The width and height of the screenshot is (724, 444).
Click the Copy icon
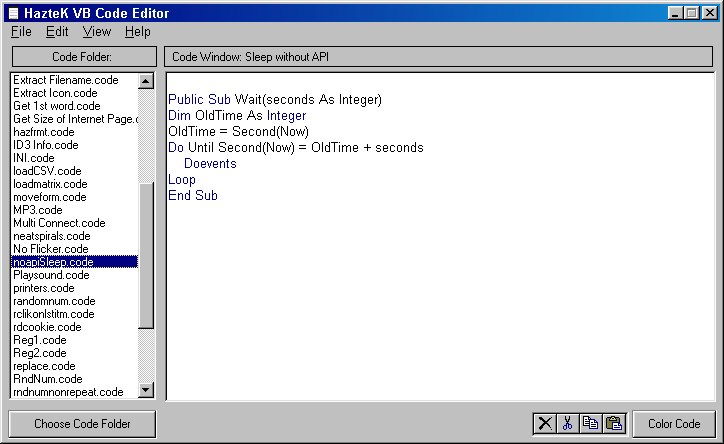point(590,424)
